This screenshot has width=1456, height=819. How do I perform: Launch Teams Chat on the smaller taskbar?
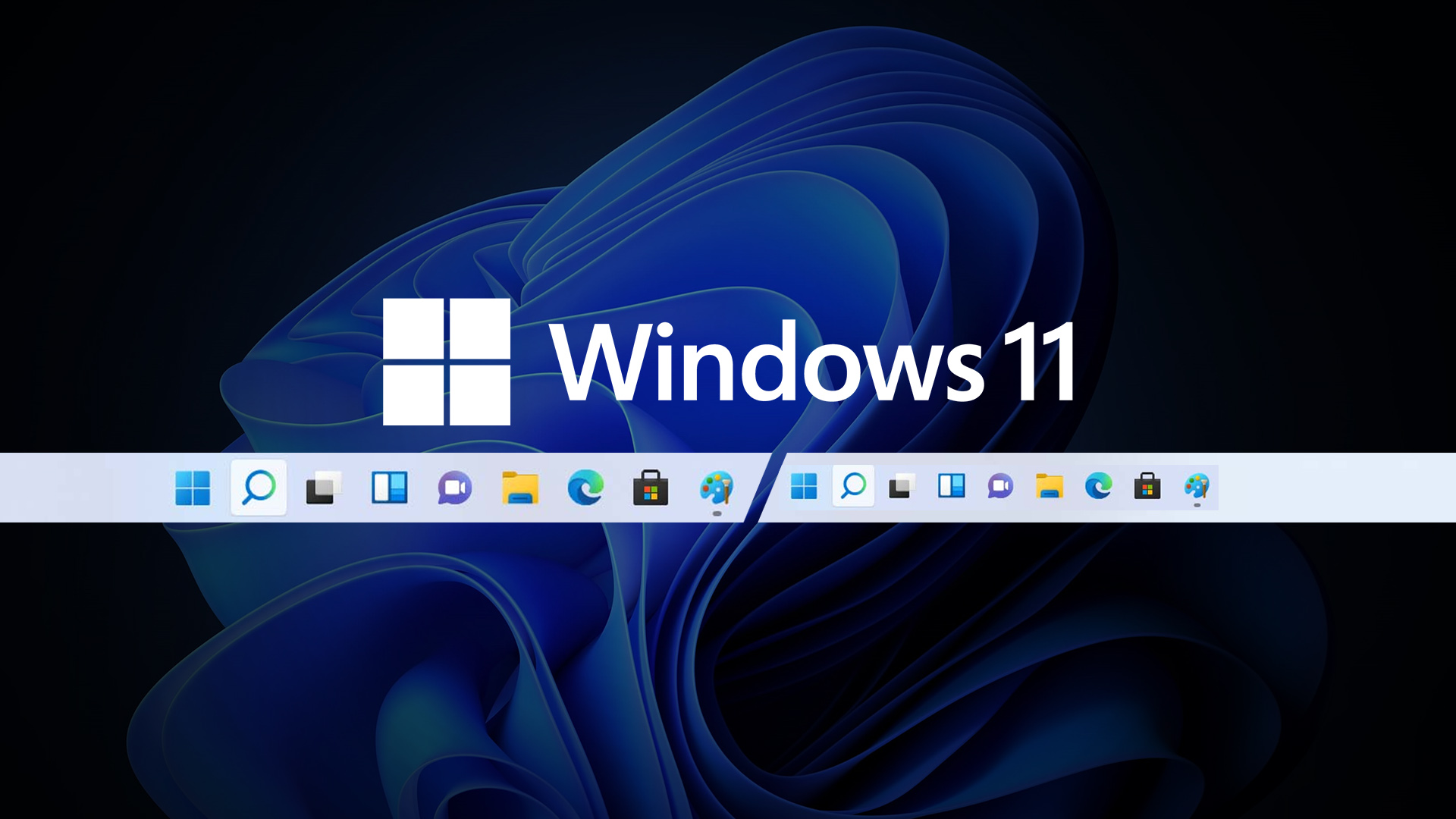tap(1000, 486)
